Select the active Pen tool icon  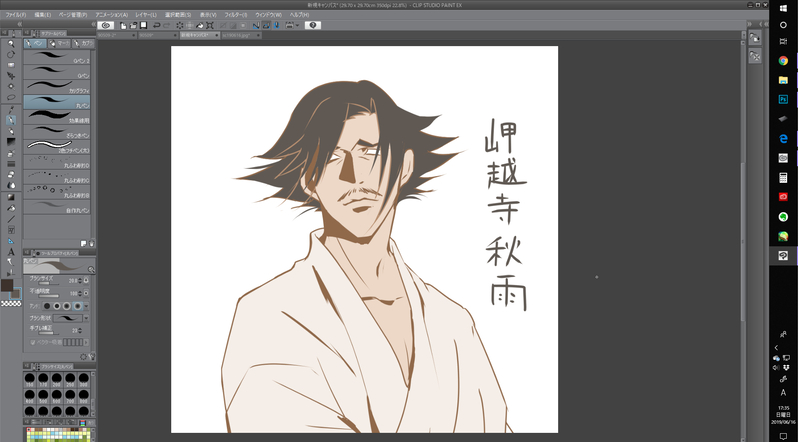click(11, 120)
